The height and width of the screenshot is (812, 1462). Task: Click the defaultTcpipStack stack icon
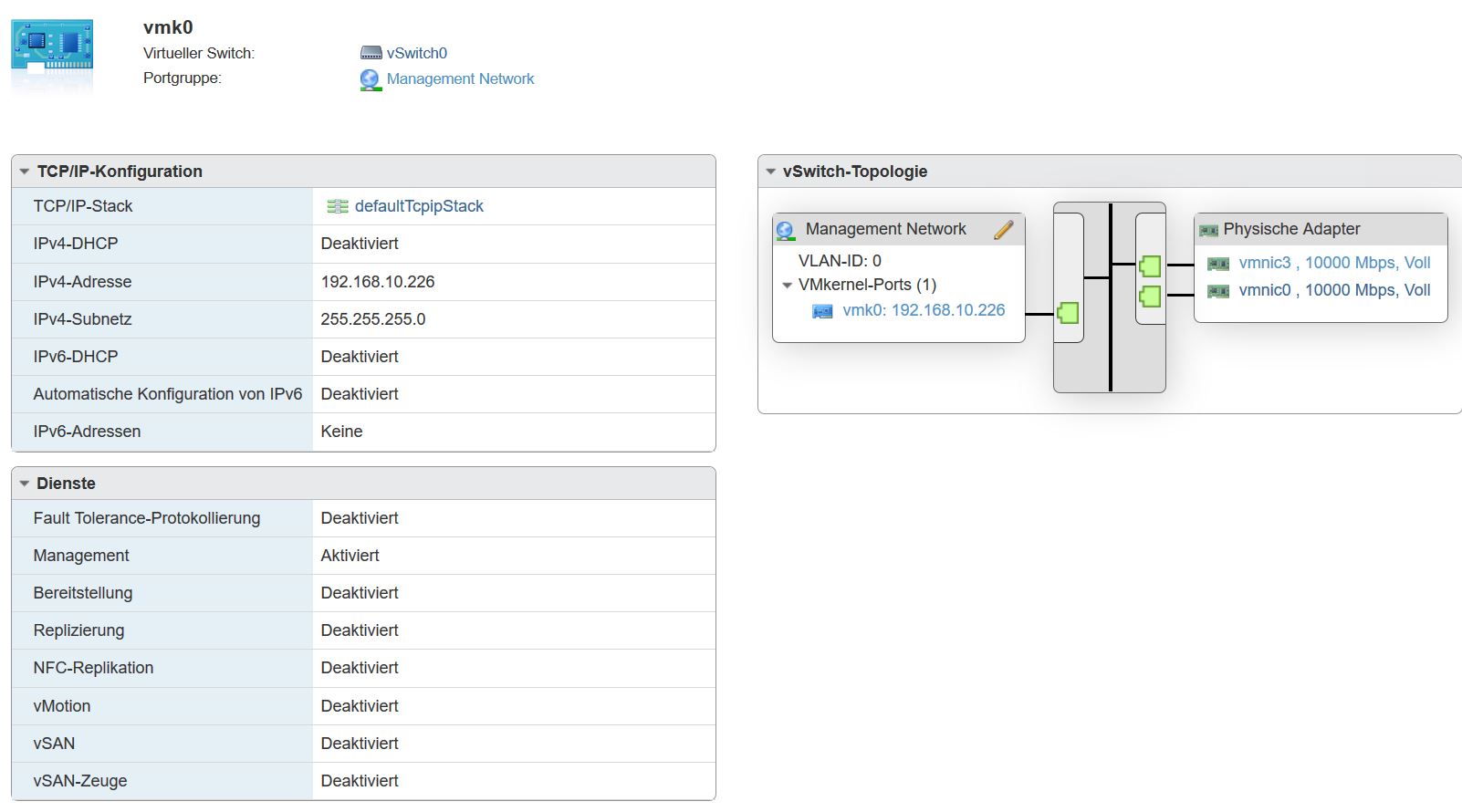tap(337, 206)
